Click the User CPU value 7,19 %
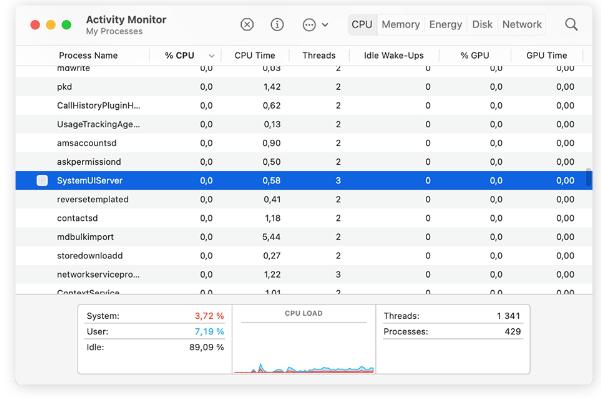 pos(209,331)
